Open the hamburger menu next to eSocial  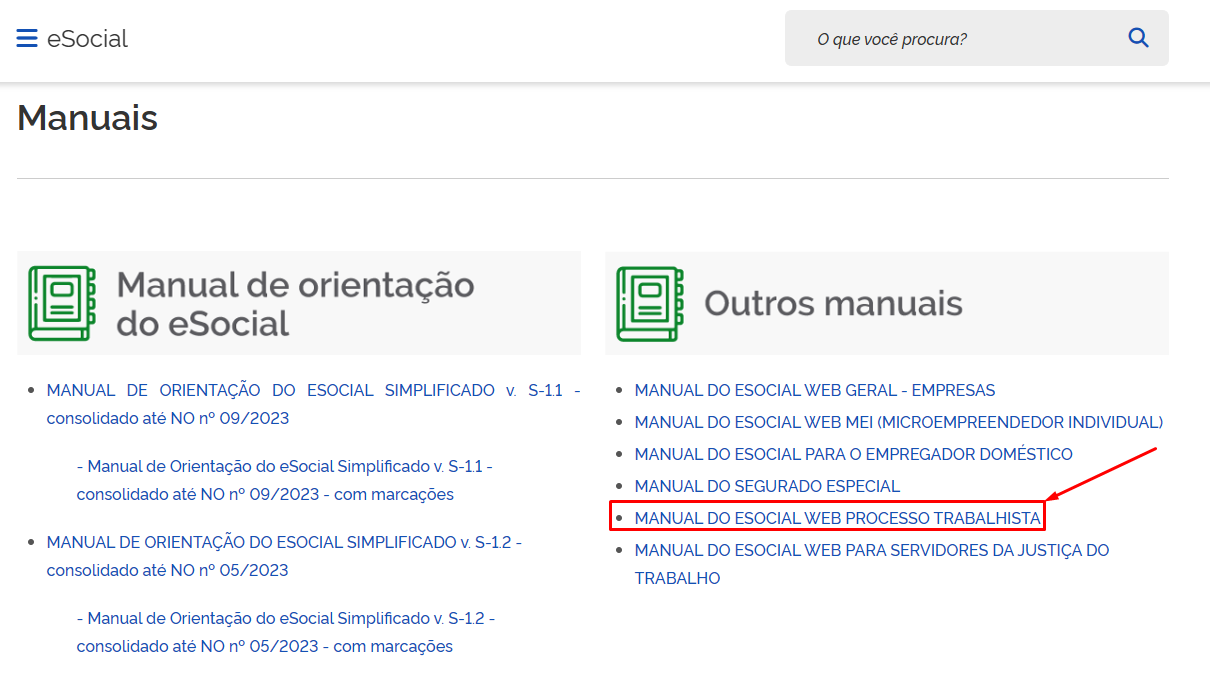click(27, 39)
